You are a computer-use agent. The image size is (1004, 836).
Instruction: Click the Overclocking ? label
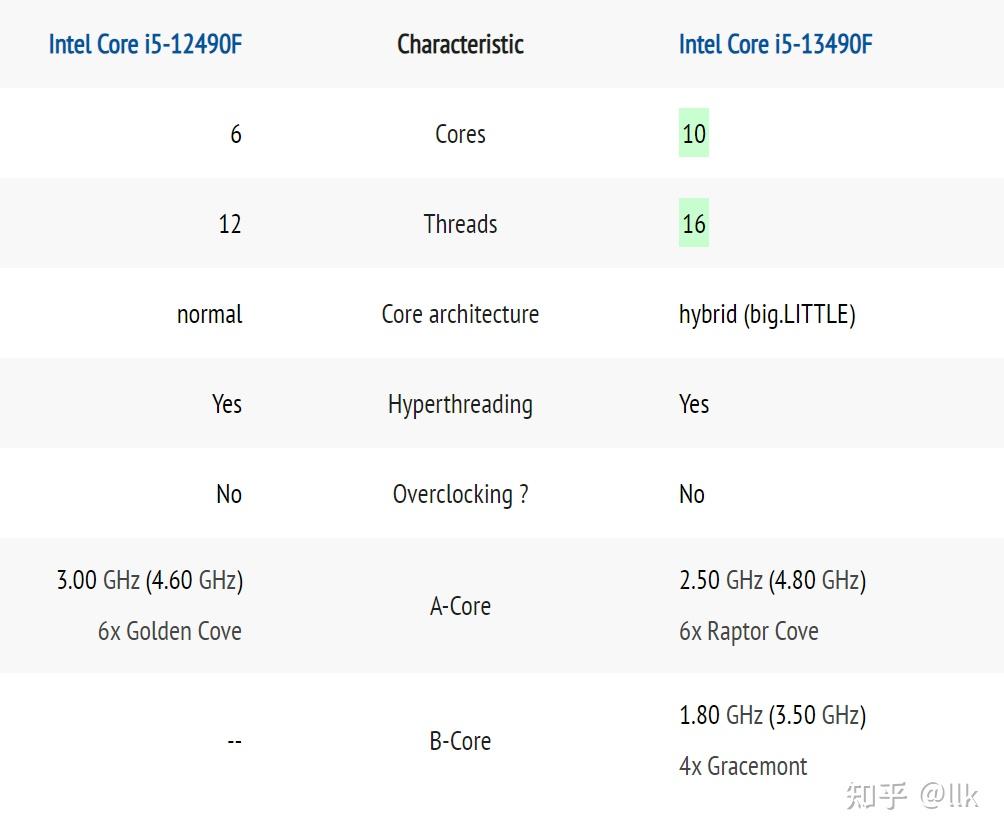[460, 494]
